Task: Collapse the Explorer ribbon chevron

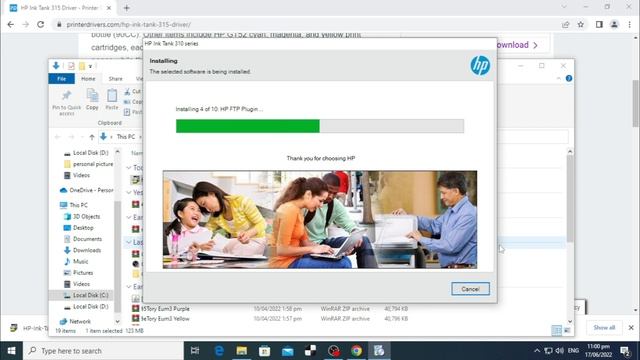Action: (558, 78)
